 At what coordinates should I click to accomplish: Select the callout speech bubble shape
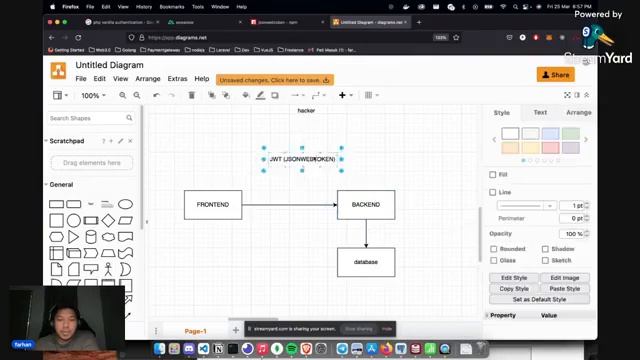click(x=91, y=269)
